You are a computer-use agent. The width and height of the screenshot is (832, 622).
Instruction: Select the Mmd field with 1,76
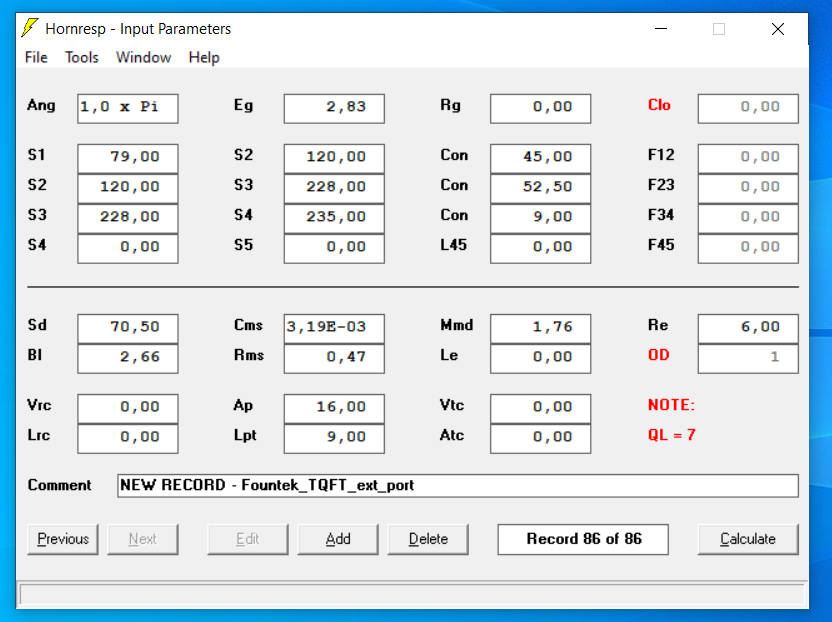541,329
